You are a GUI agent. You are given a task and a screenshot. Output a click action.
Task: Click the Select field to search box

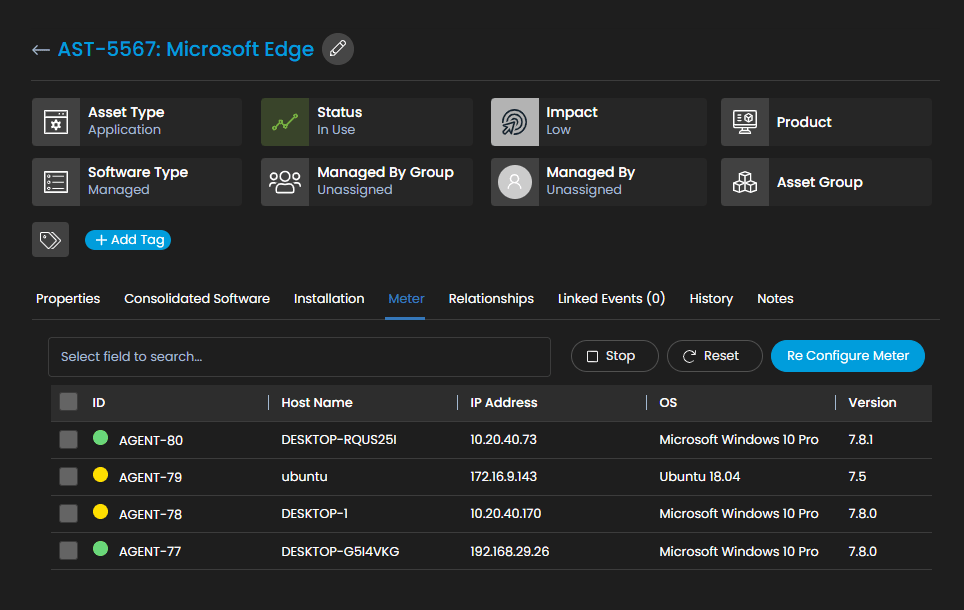click(x=299, y=357)
